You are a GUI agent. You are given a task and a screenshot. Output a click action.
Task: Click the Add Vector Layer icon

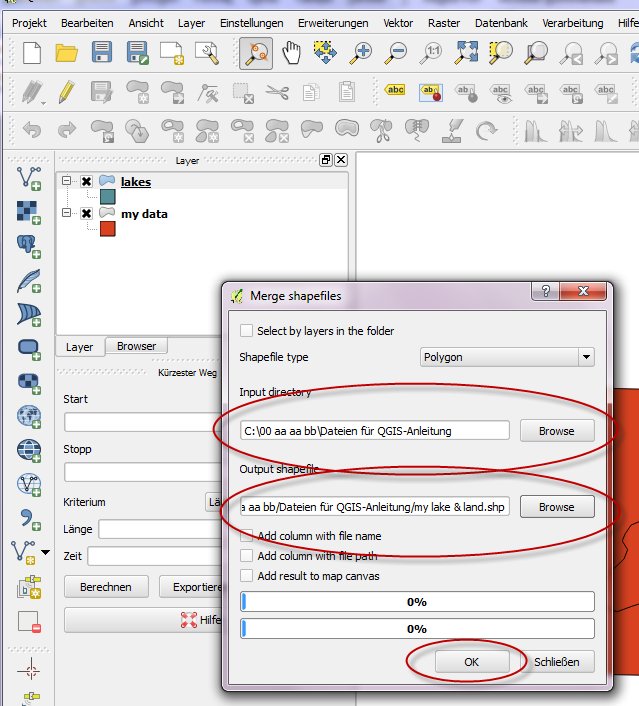(28, 178)
